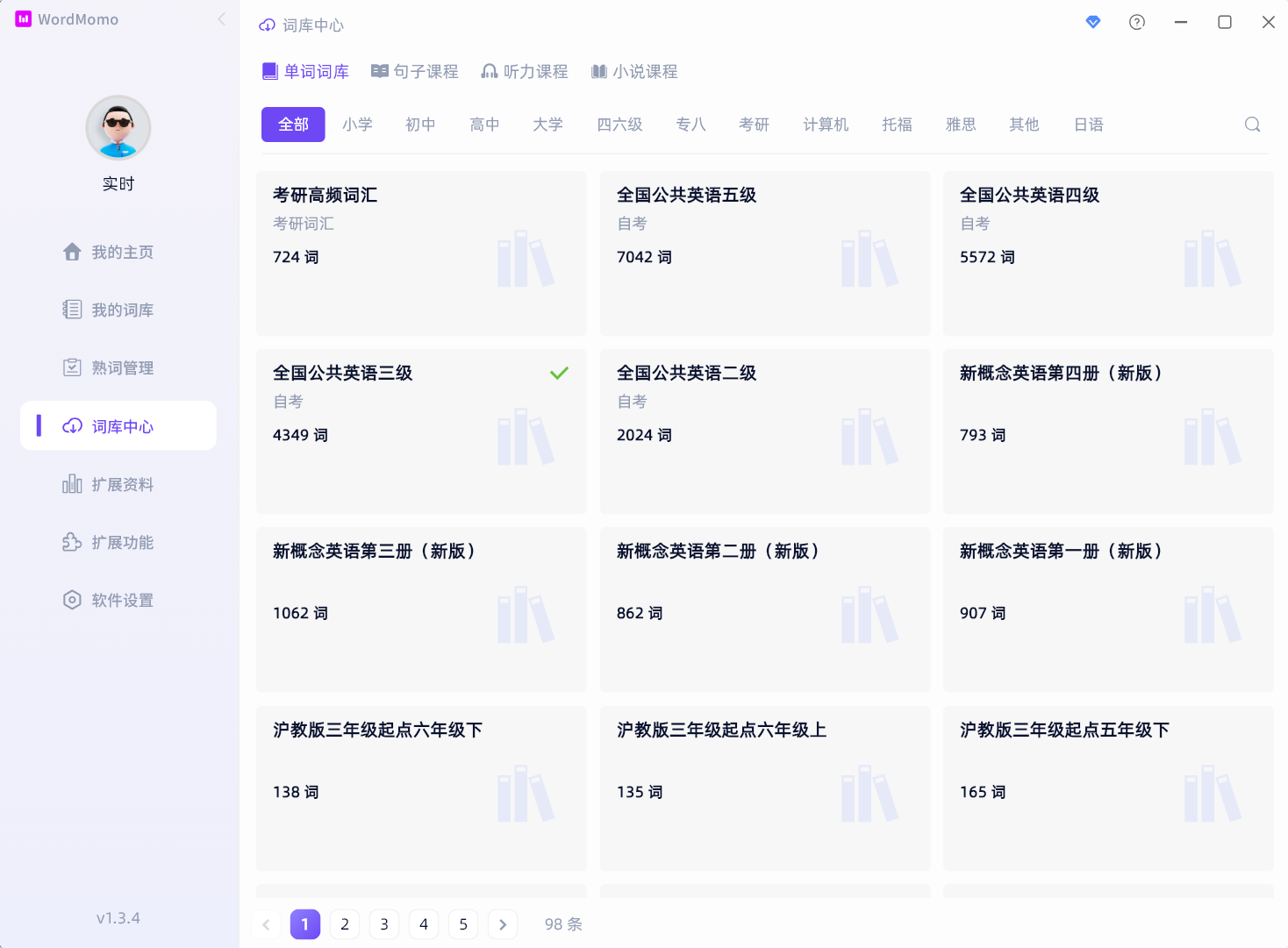1288x948 pixels.
Task: Click the v1.3.4 version label
Action: [118, 918]
